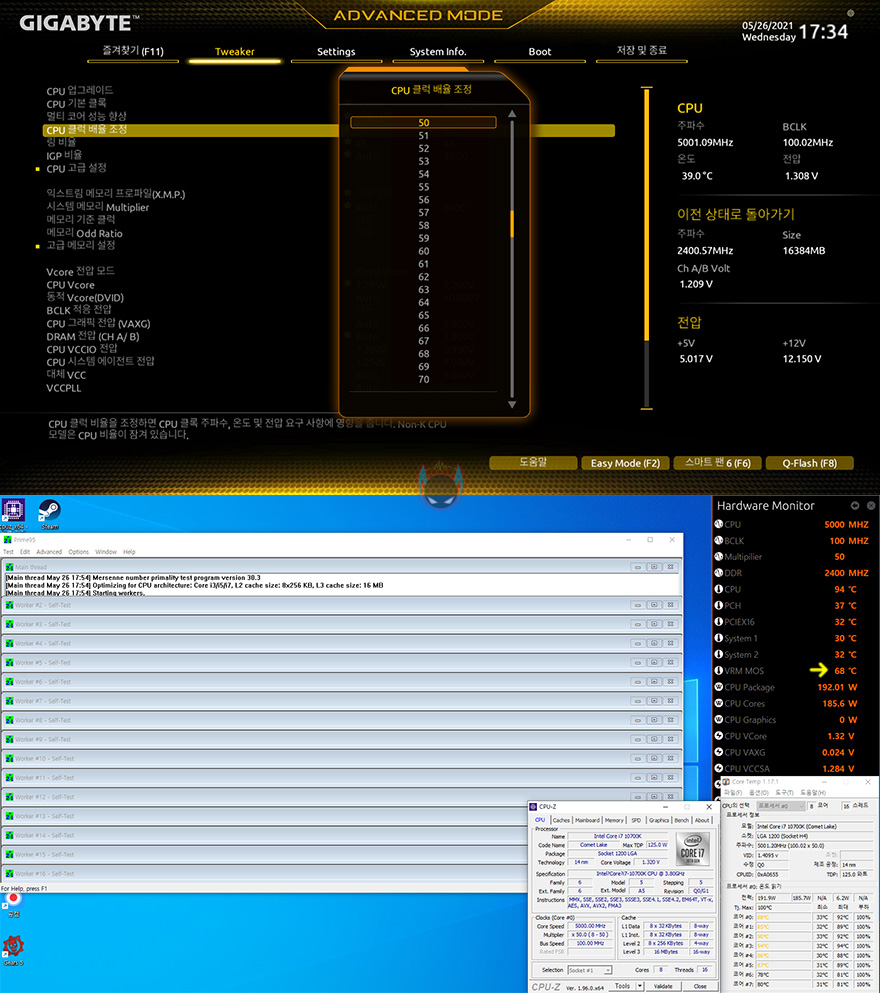
Task: Select multiplier 50 in the ratio list
Action: 424,122
